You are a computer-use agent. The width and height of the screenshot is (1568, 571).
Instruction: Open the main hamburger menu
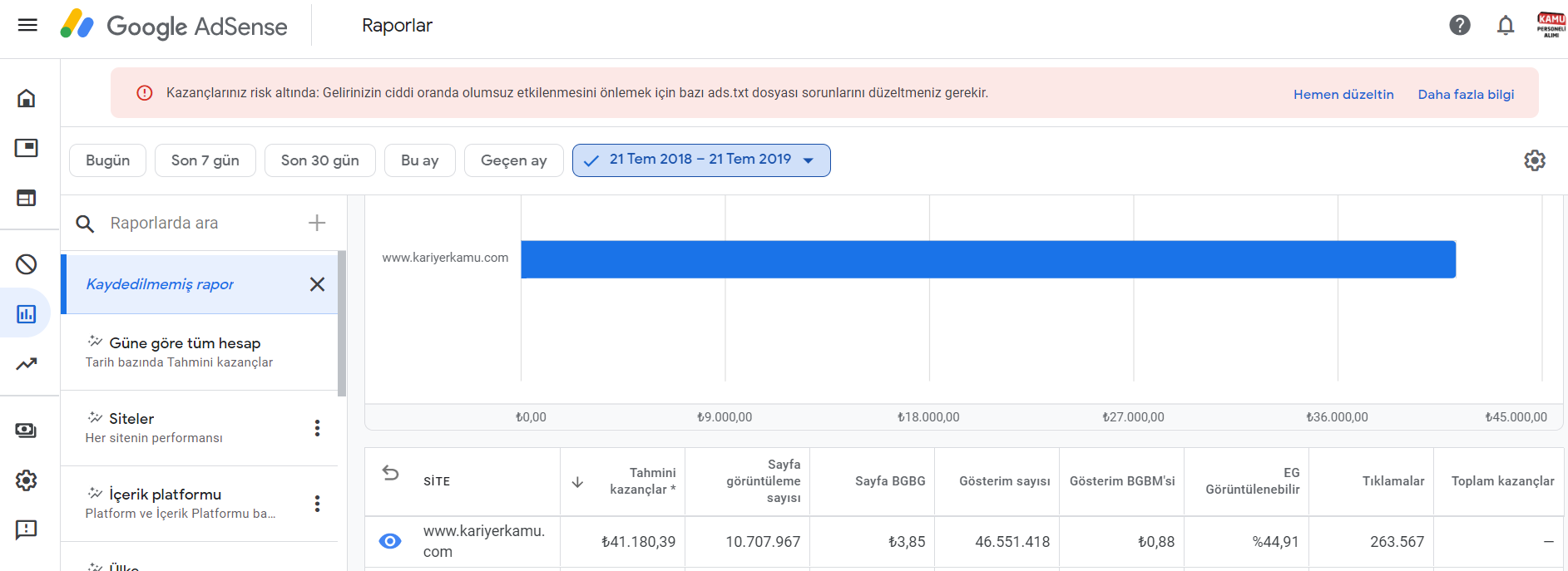[x=27, y=25]
